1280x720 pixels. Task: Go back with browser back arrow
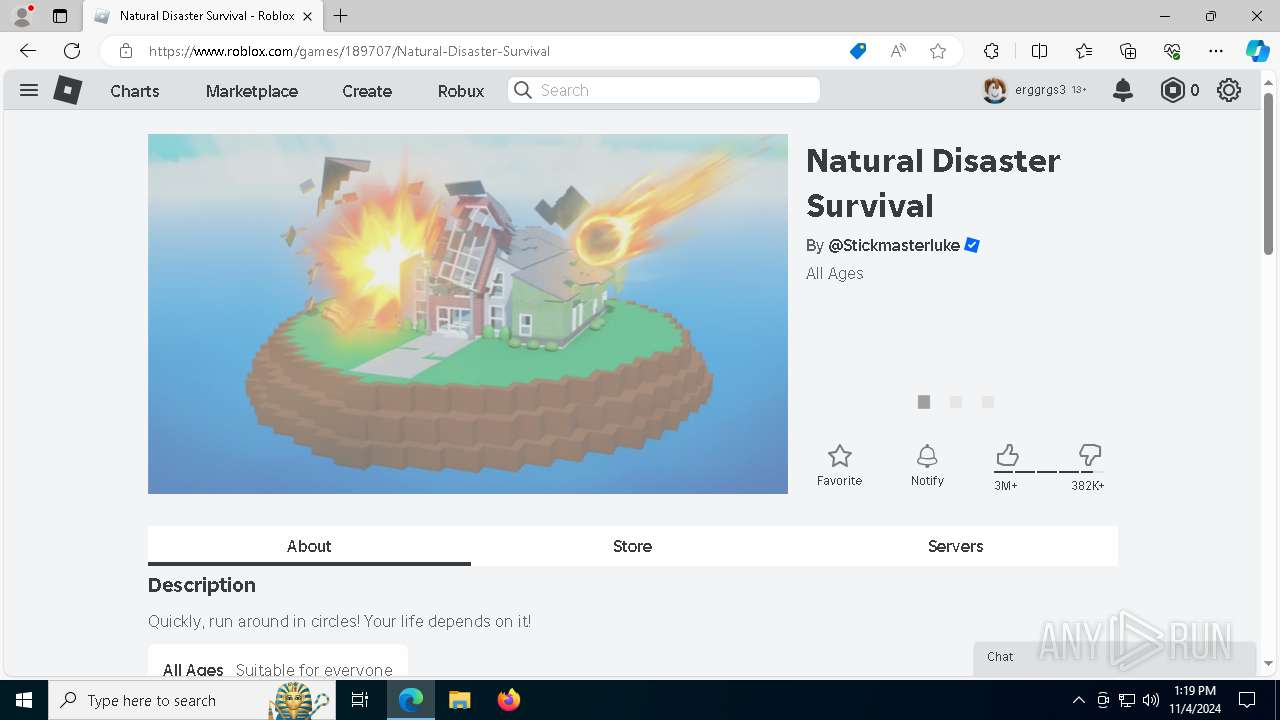tap(28, 51)
